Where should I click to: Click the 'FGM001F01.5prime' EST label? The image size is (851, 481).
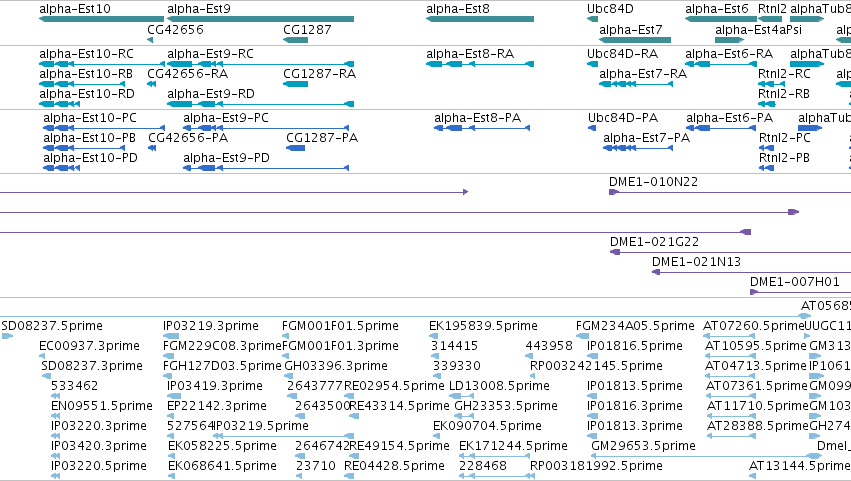click(x=340, y=326)
